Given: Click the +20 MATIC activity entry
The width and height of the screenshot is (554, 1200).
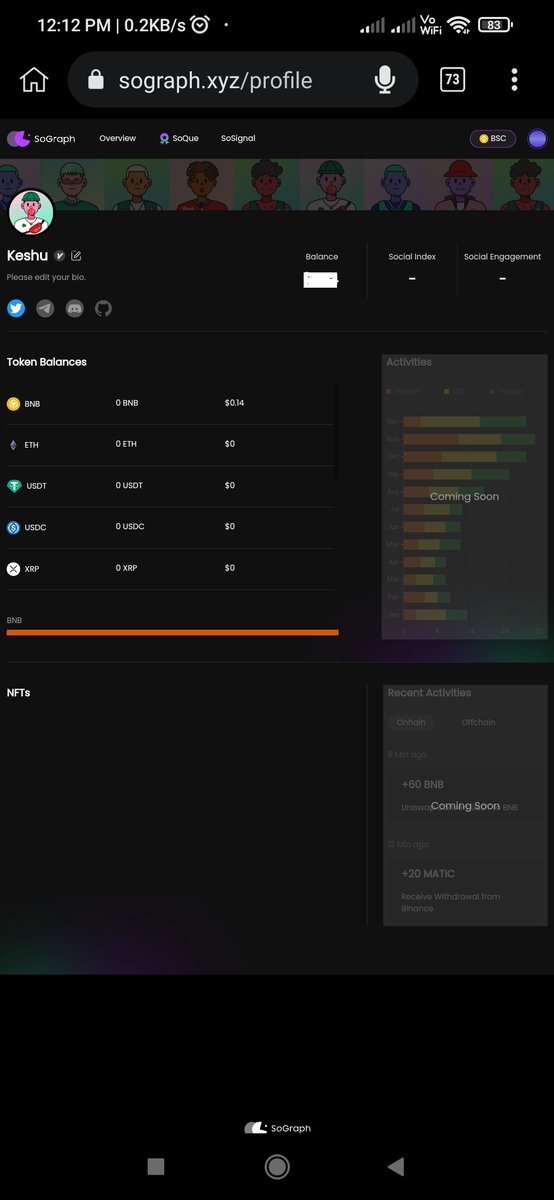Looking at the screenshot, I should click(x=464, y=889).
